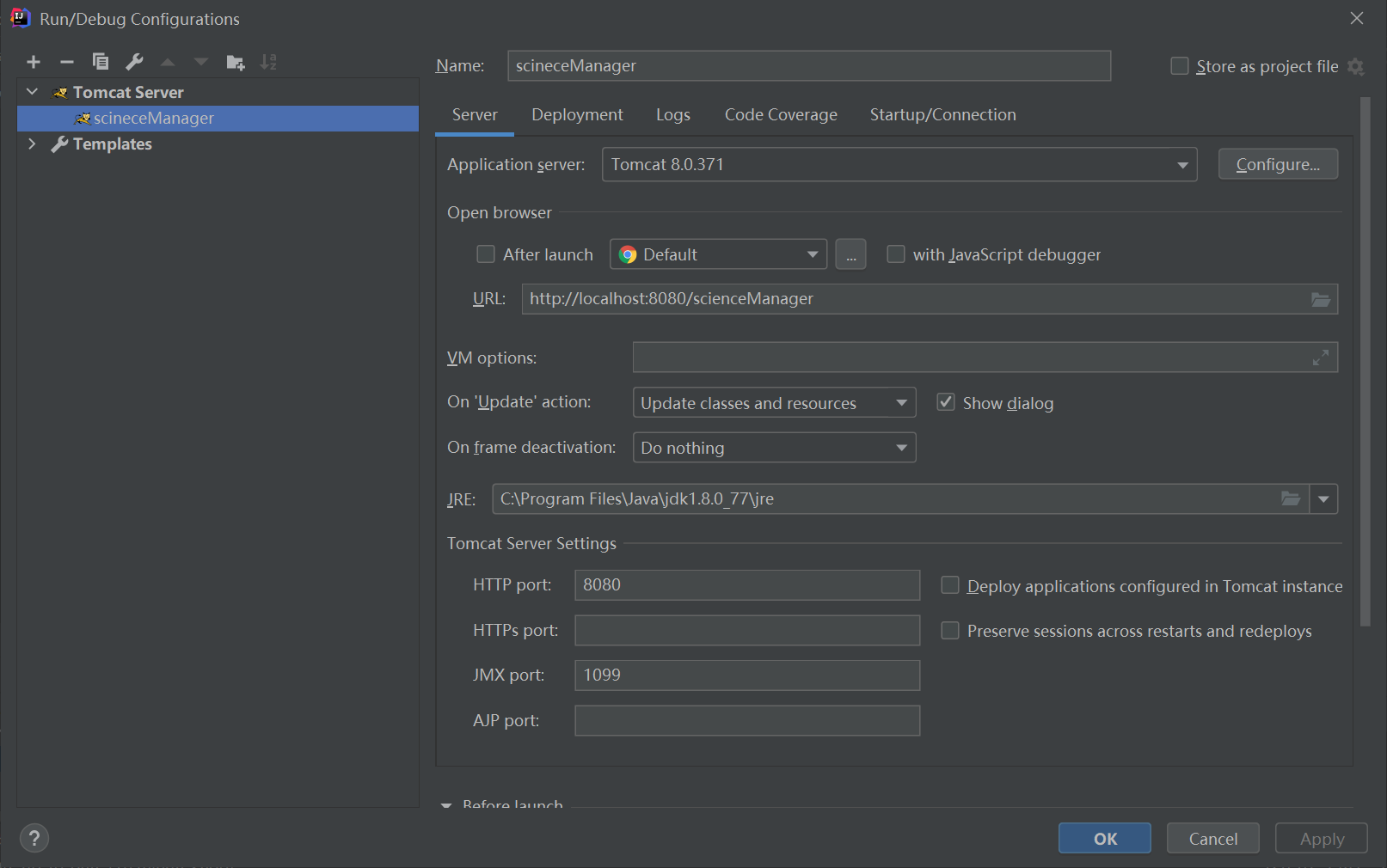Open On 'Update' action dropdown

click(x=774, y=402)
